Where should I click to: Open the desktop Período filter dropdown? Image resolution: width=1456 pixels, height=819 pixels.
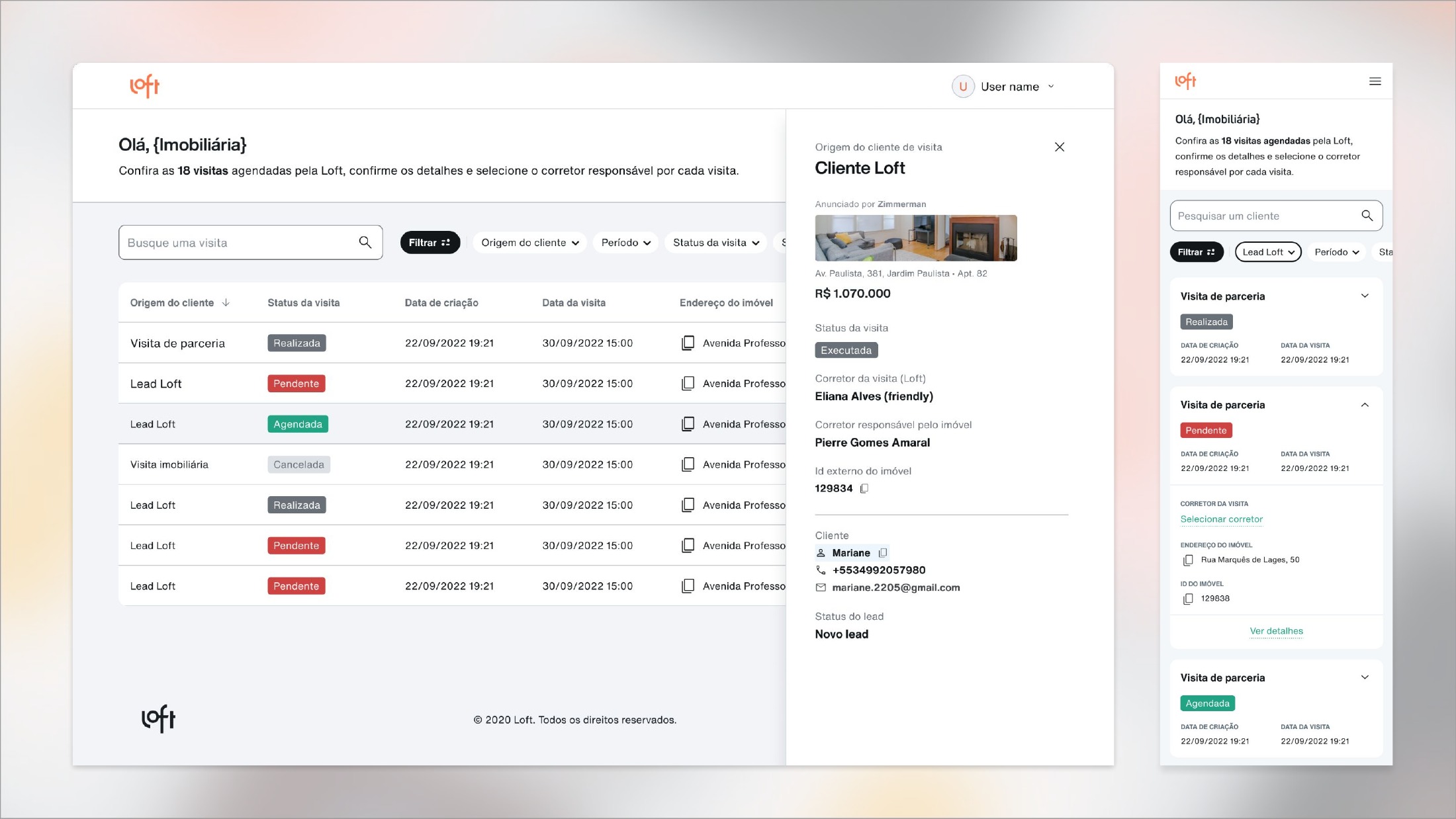(626, 243)
